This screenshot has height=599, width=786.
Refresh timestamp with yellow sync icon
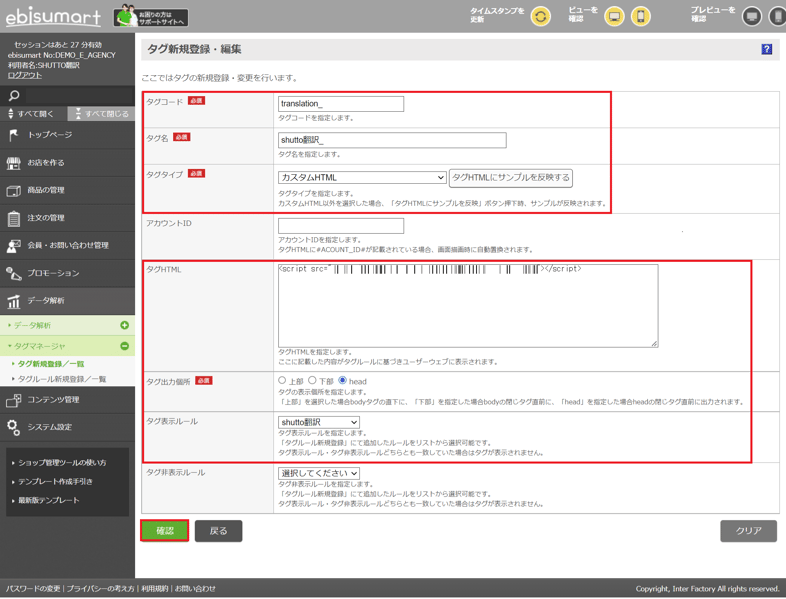(x=540, y=17)
